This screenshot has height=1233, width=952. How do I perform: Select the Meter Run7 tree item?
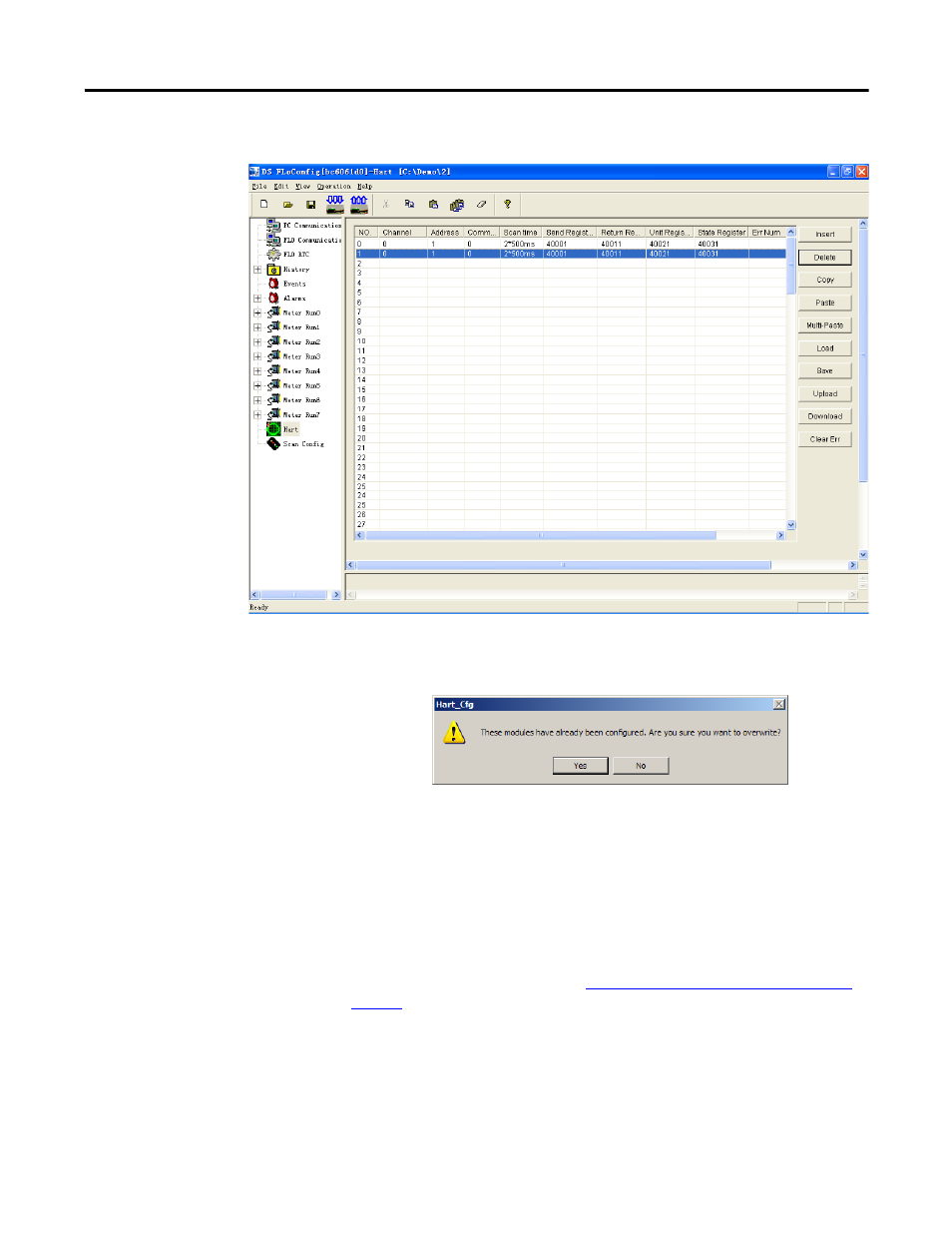point(301,414)
